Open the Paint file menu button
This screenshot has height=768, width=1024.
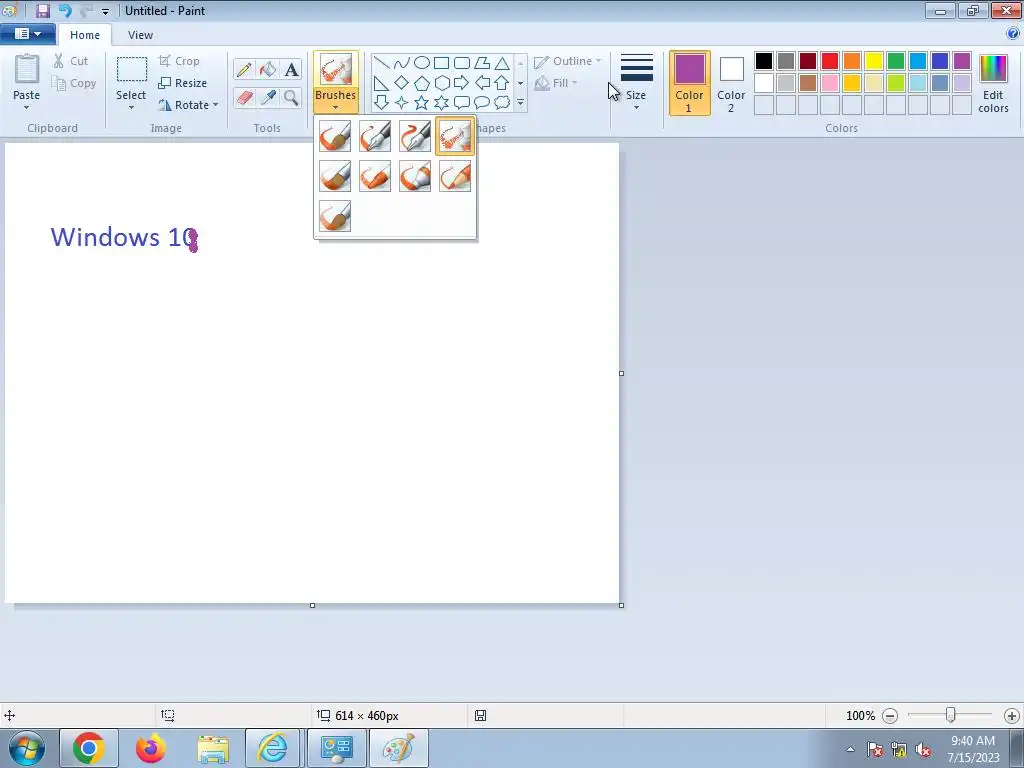tap(27, 34)
